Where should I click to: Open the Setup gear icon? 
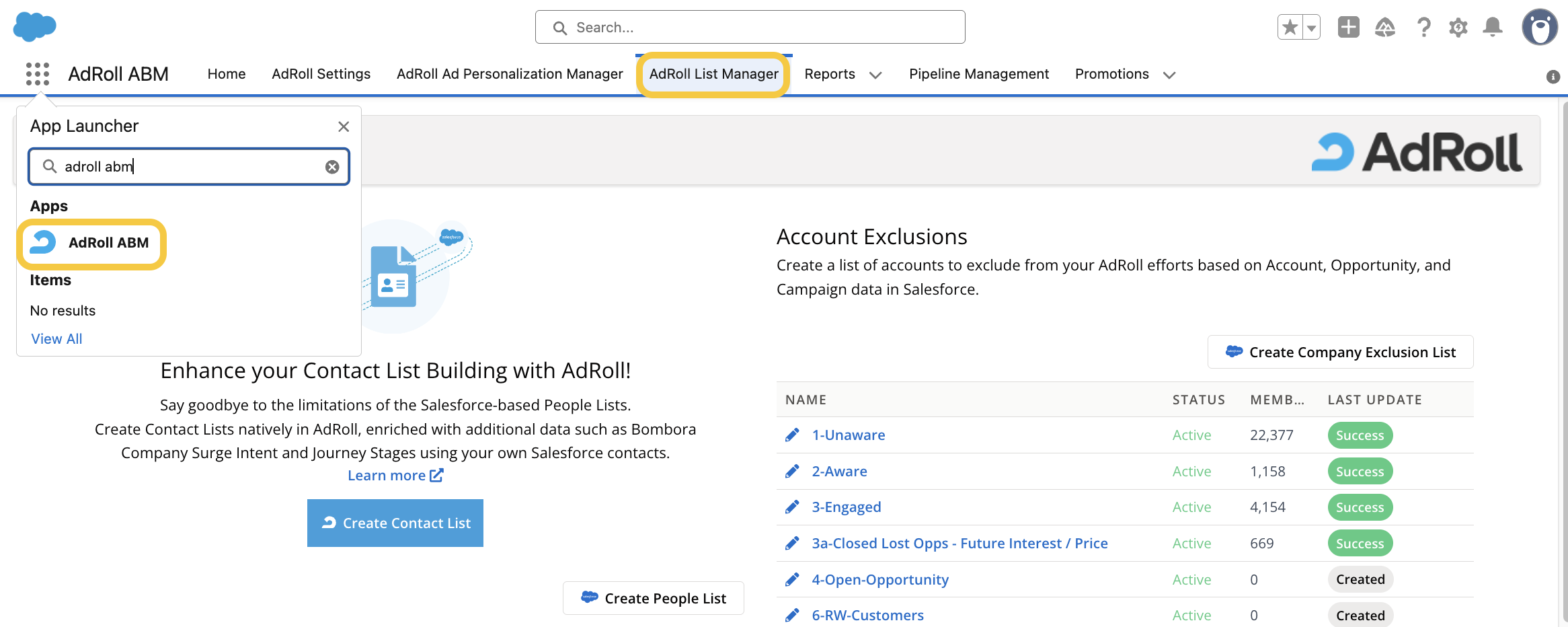pyautogui.click(x=1458, y=28)
